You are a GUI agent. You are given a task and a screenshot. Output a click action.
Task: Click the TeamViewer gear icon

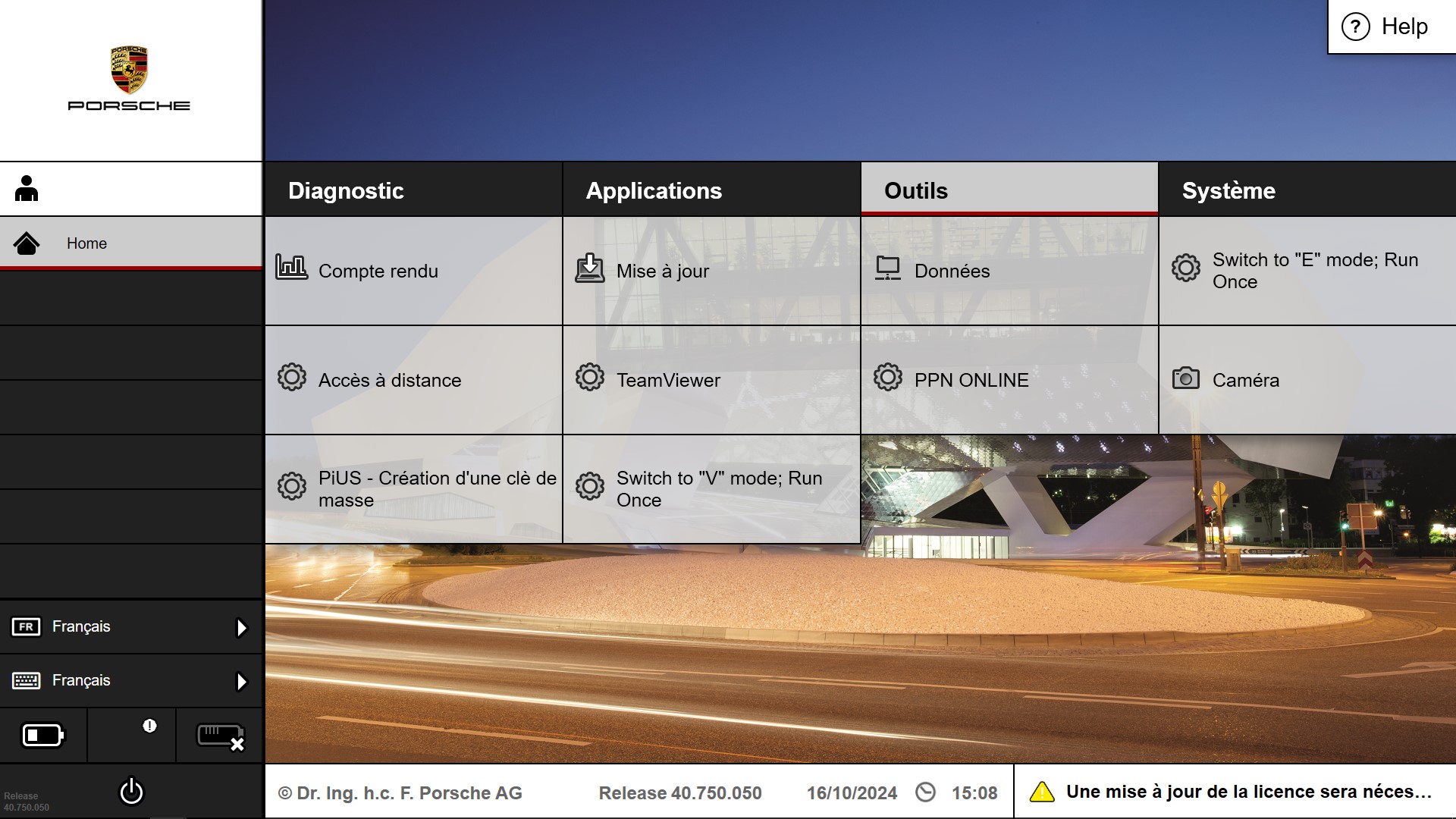point(590,377)
